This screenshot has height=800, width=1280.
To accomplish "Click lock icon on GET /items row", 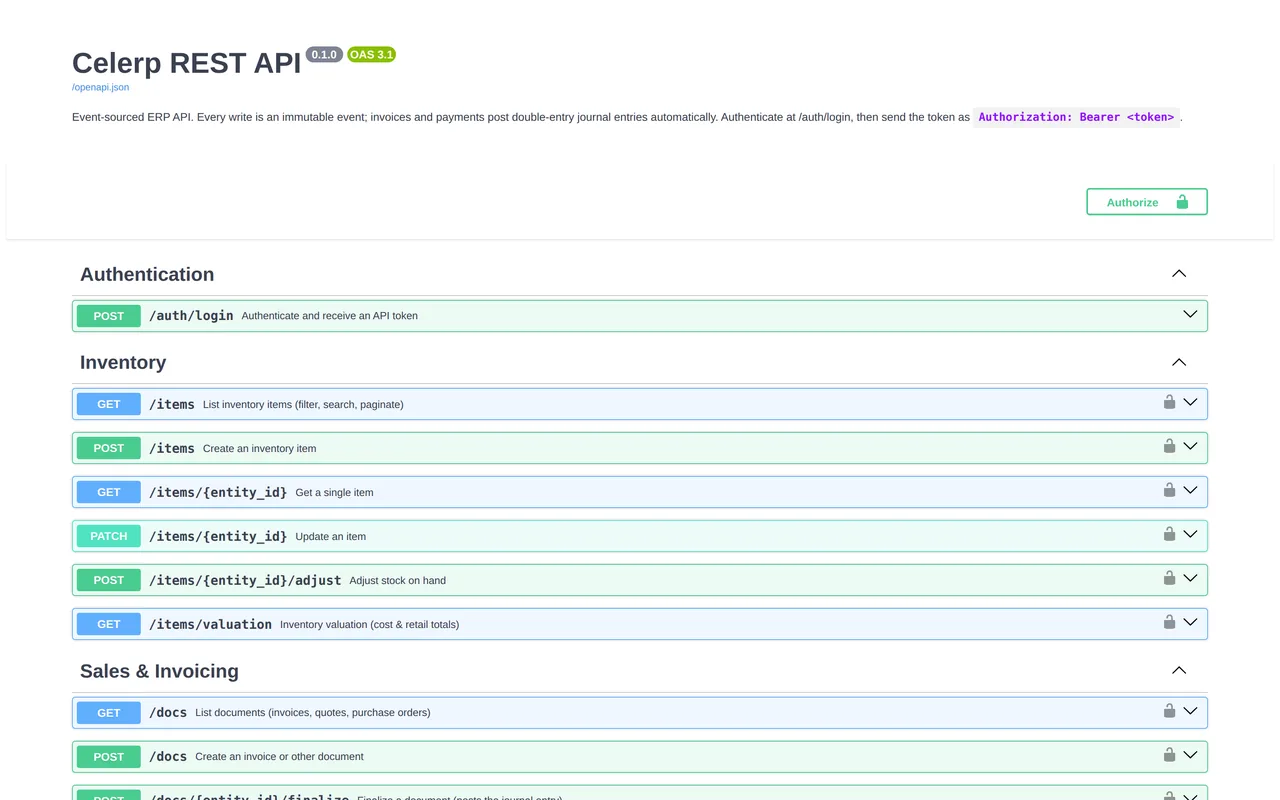I will coord(1169,402).
